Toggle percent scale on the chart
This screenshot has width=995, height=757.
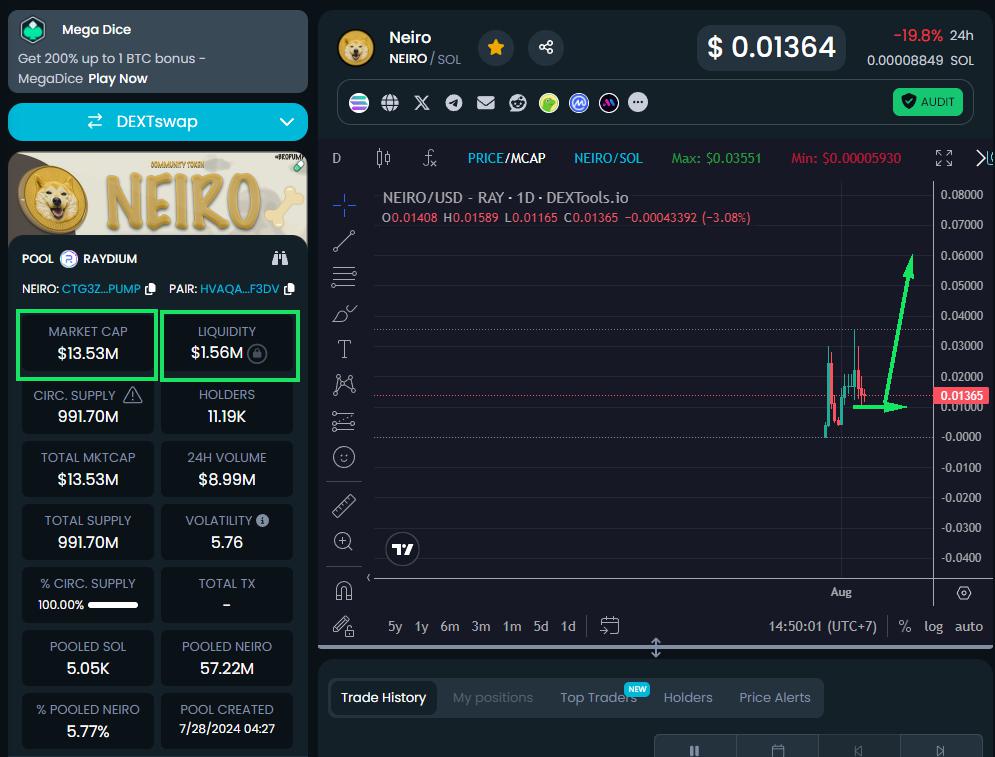pos(905,626)
